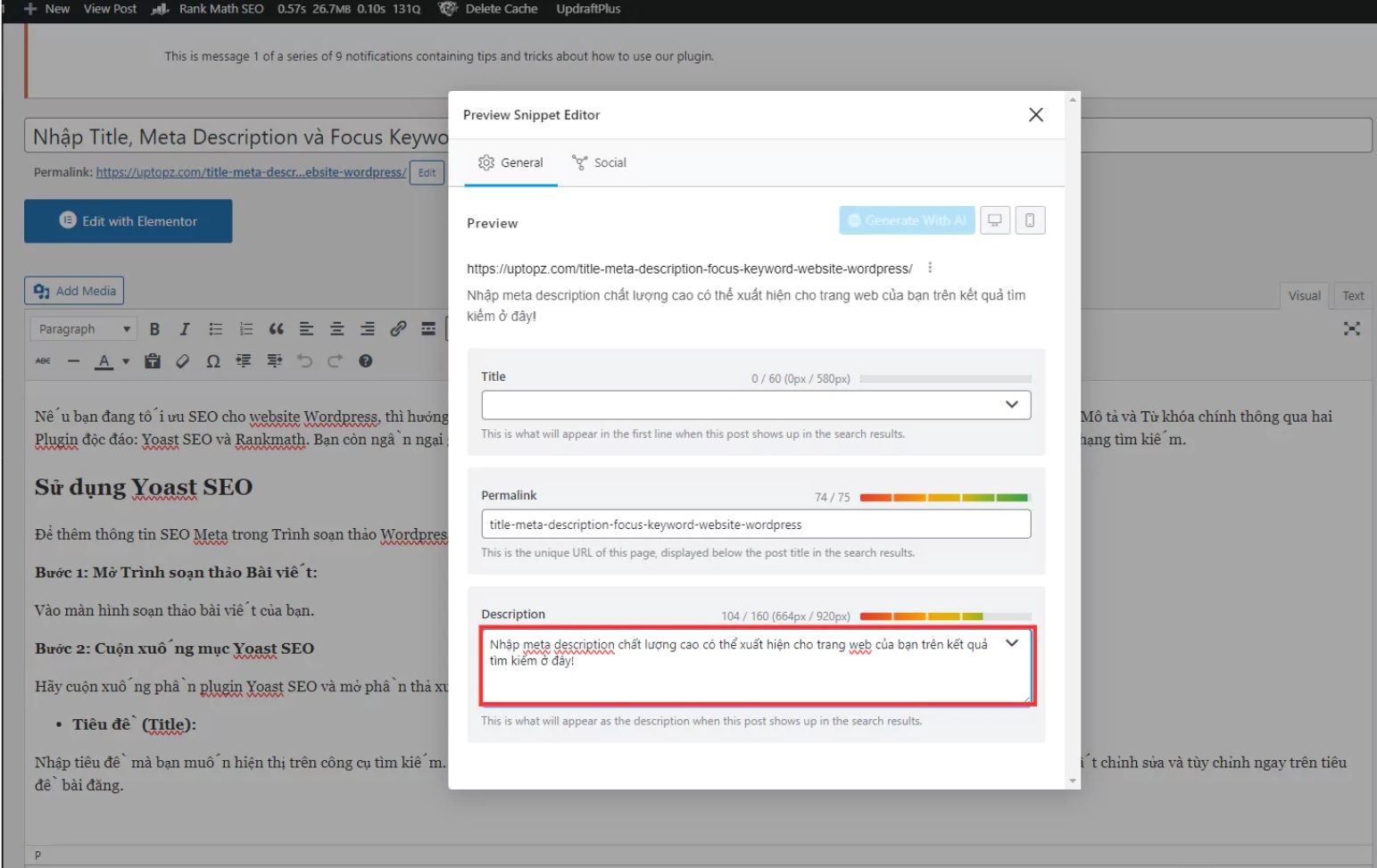The image size is (1377, 868).
Task: Click the permalink Edit button
Action: tap(427, 173)
